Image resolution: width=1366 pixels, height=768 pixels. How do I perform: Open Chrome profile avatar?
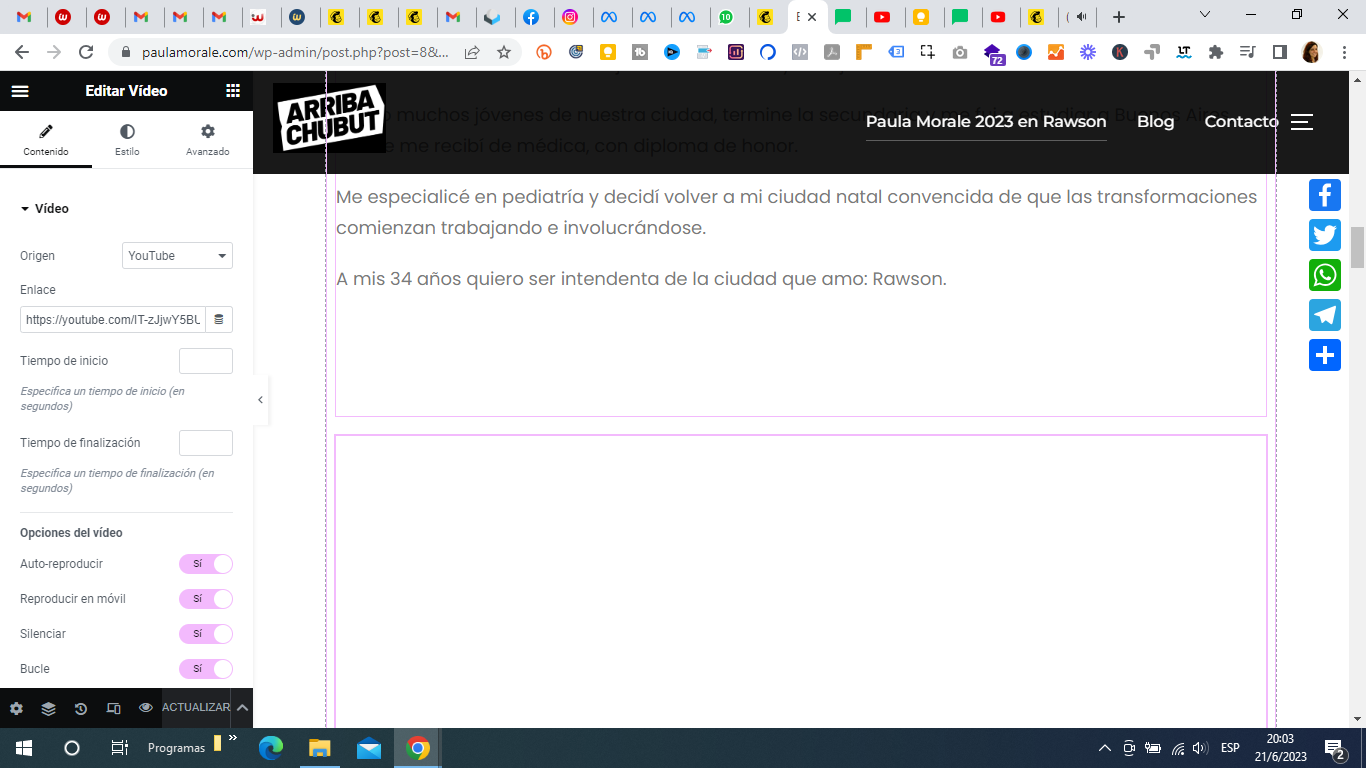click(1311, 52)
